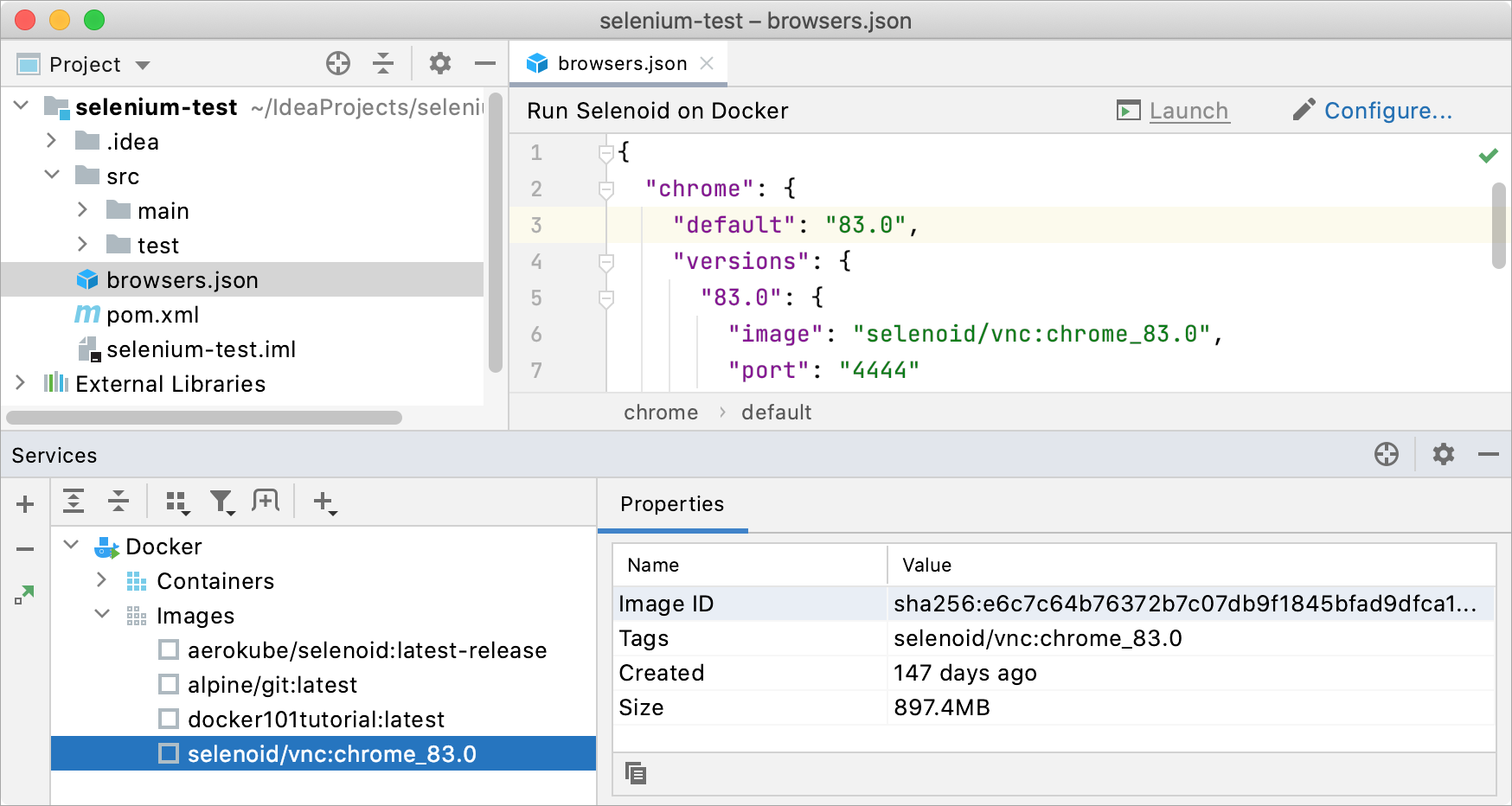This screenshot has height=806, width=1512.
Task: Check the aerokube/selenoid:latest-release image checkbox
Action: tap(168, 649)
